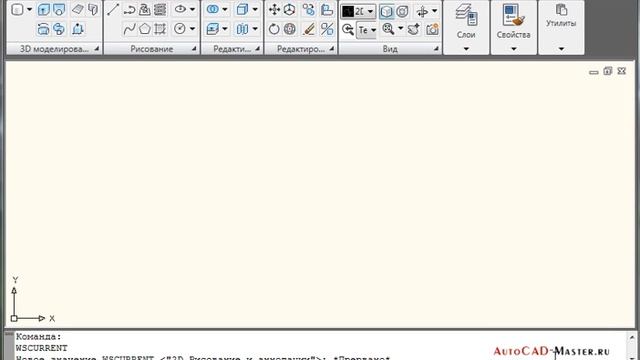Open the Extrude Faces dropdown arrow
This screenshot has height=360, width=640.
(x=224, y=29)
